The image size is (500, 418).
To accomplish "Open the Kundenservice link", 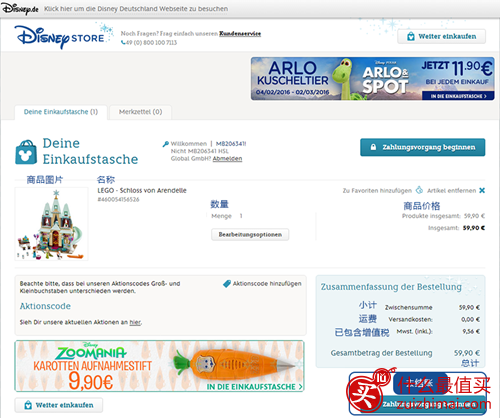I will click(240, 34).
